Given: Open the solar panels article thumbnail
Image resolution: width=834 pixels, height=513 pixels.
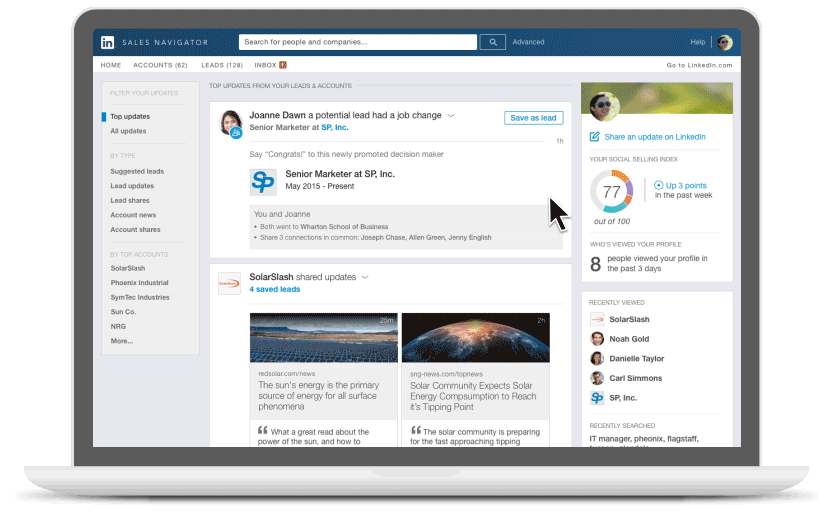Looking at the screenshot, I should tap(324, 338).
